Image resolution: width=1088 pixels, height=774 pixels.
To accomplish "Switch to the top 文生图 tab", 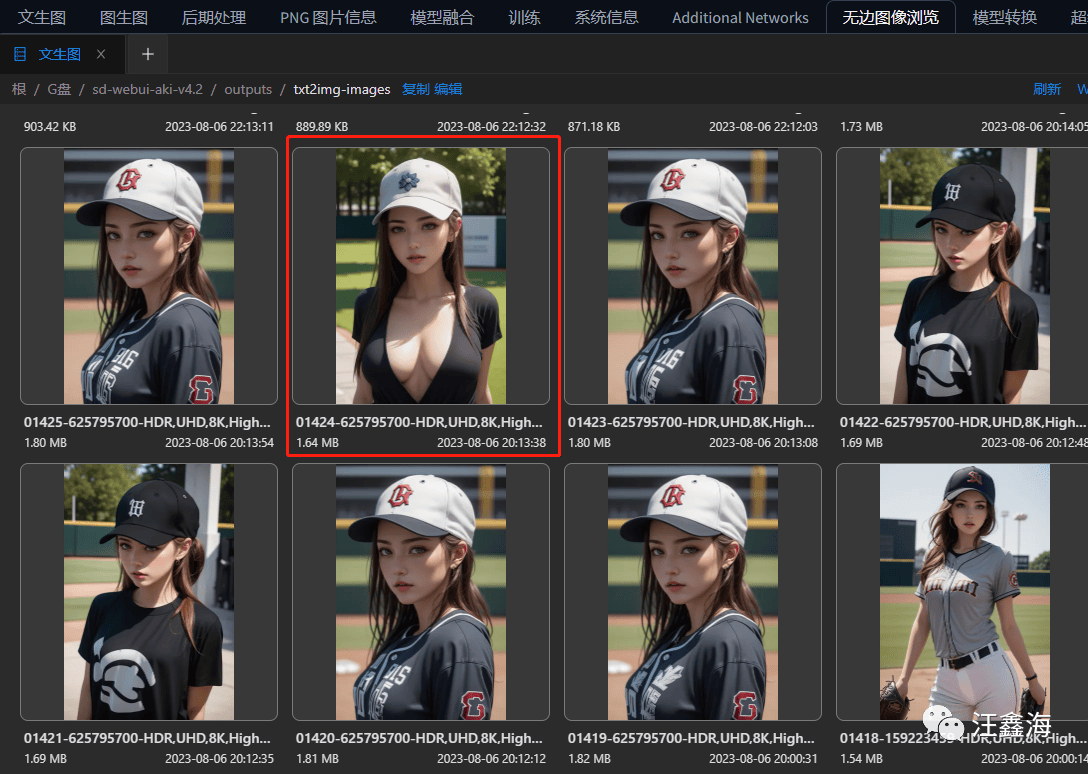I will 42,17.
